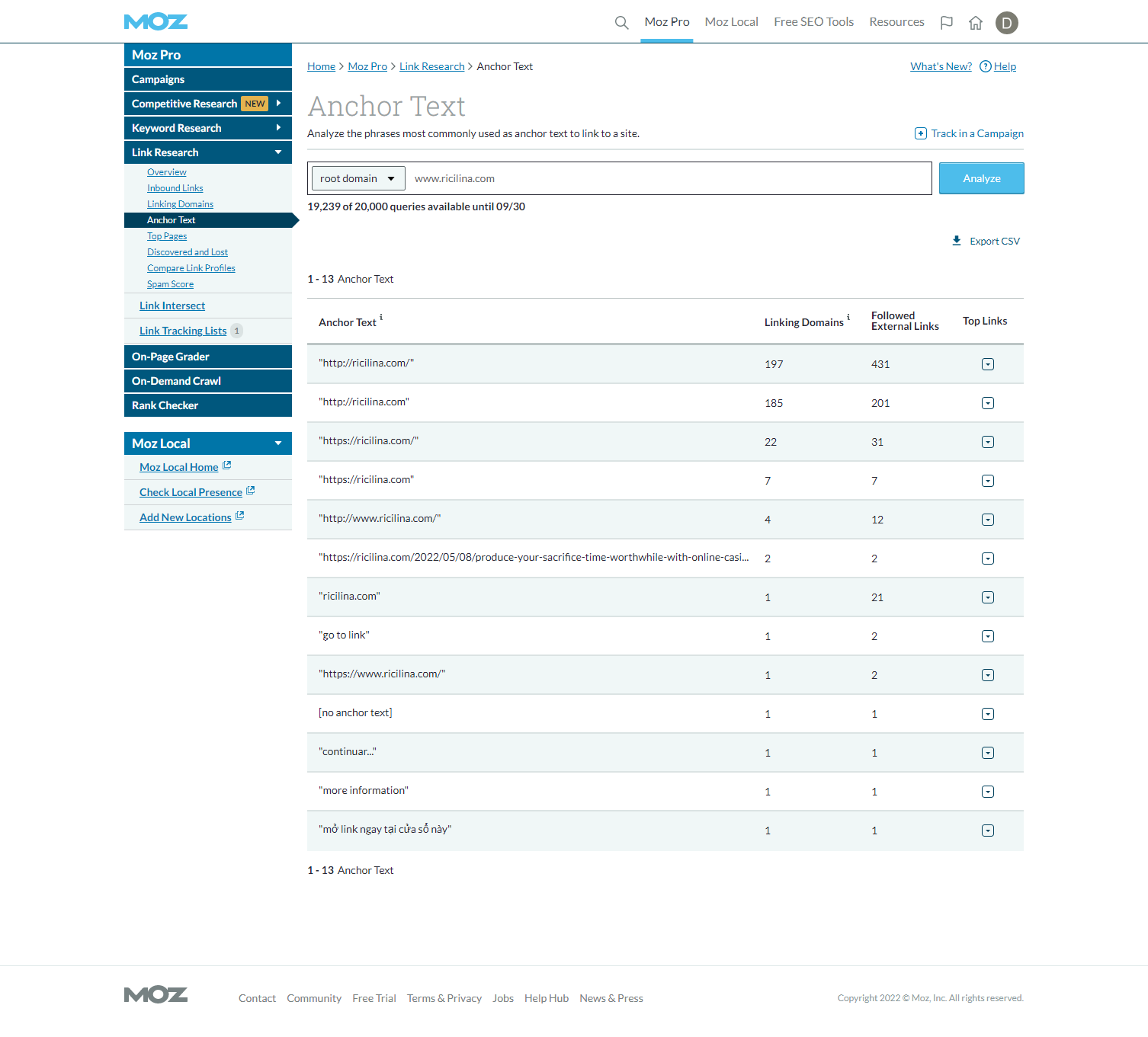Image resolution: width=1148 pixels, height=1037 pixels.
Task: Expand top links for [no anchor text] row
Action: (988, 714)
